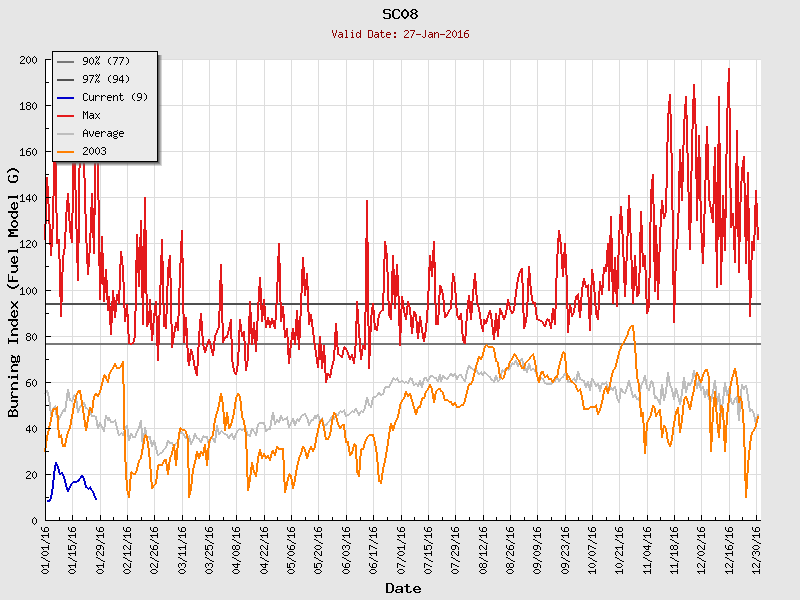Select the 01/01/16 date tick label
Viewport: 800px width, 600px height.
pyautogui.click(x=46, y=552)
